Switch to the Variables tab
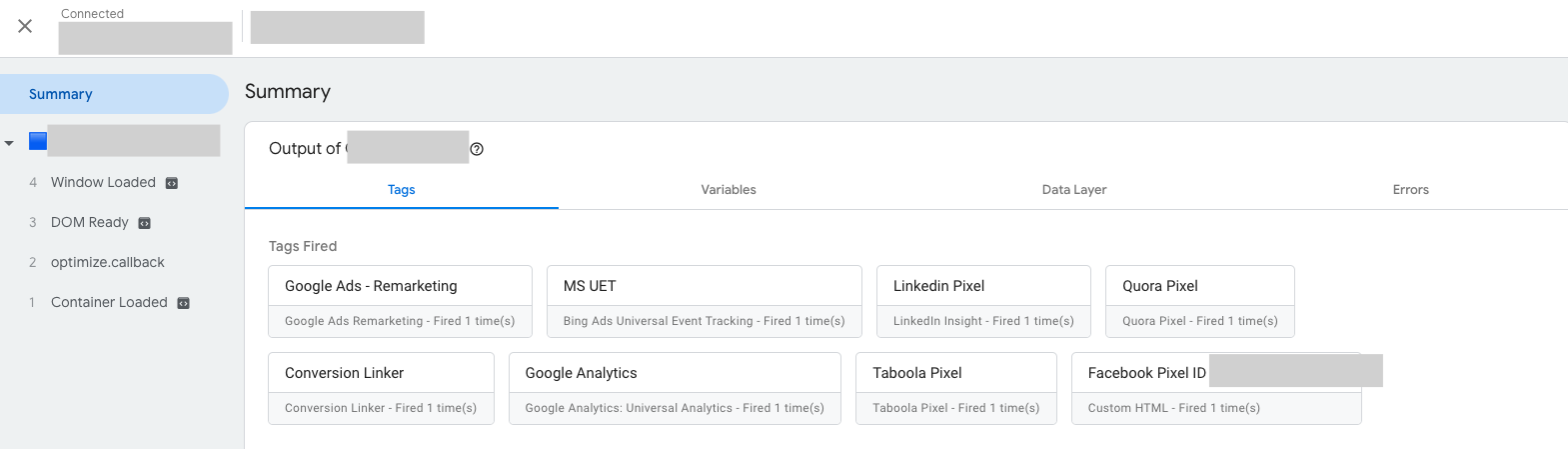 pos(729,190)
